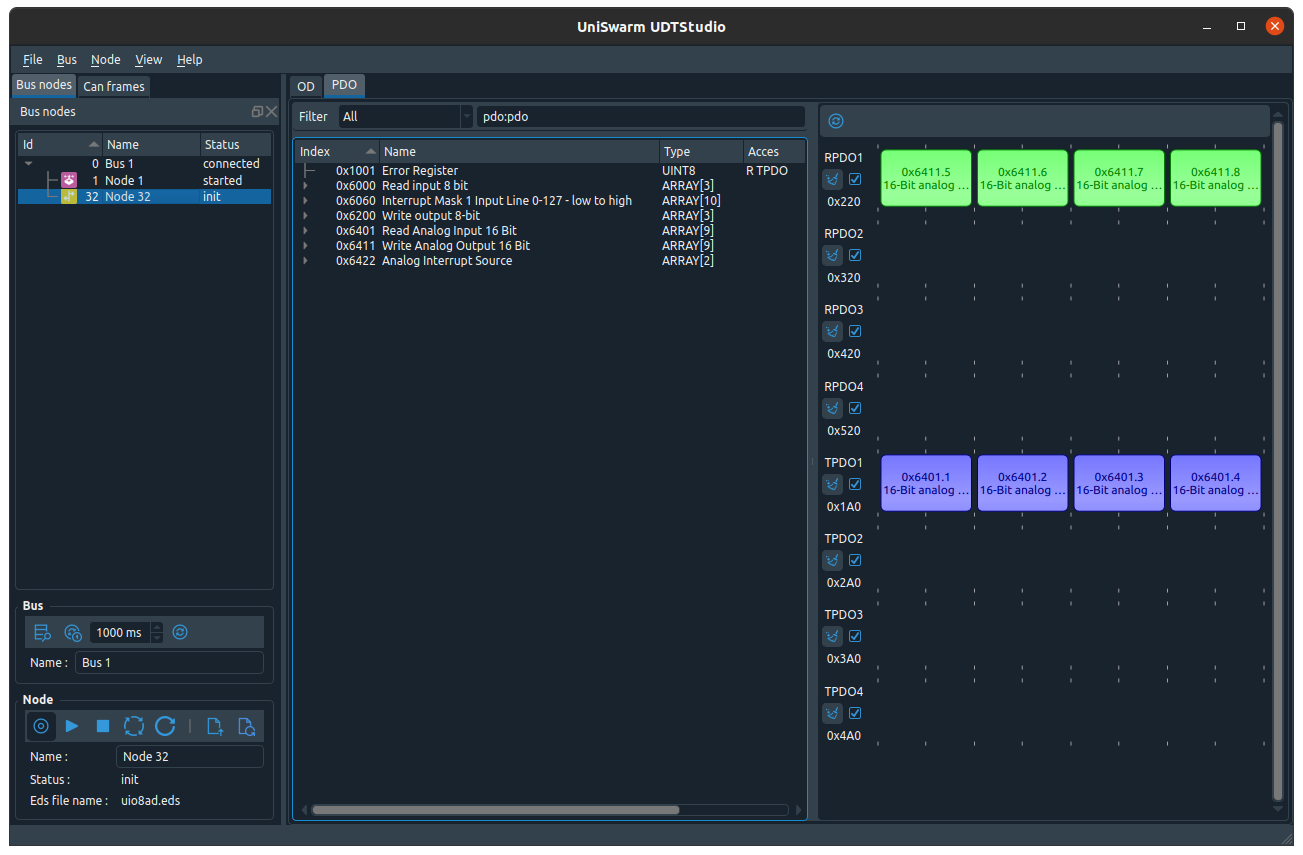The image size is (1303, 855).
Task: Start the node with the play icon
Action: (x=72, y=726)
